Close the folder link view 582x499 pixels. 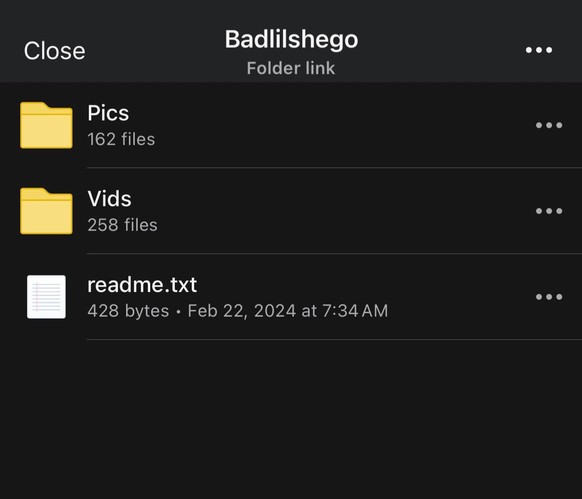click(x=55, y=50)
